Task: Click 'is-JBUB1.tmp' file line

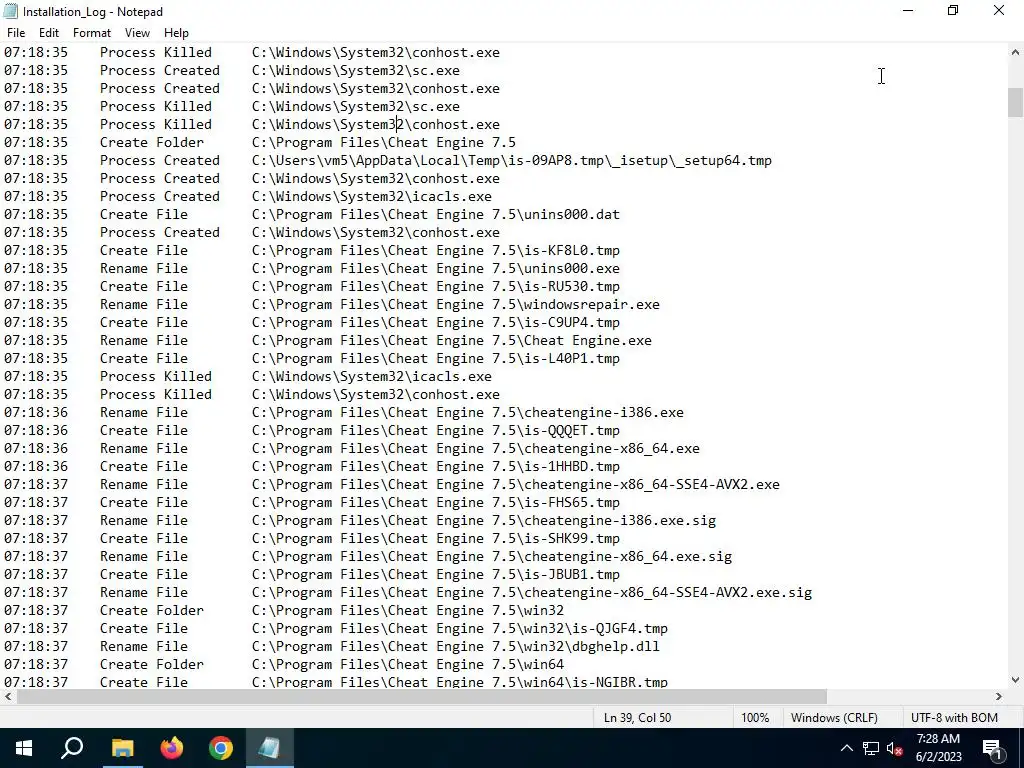Action: pyautogui.click(x=312, y=575)
